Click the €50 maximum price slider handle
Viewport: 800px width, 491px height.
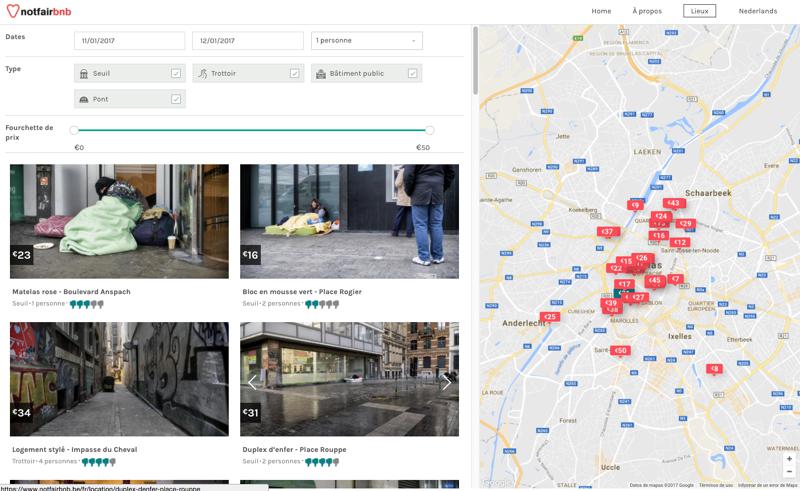[430, 130]
